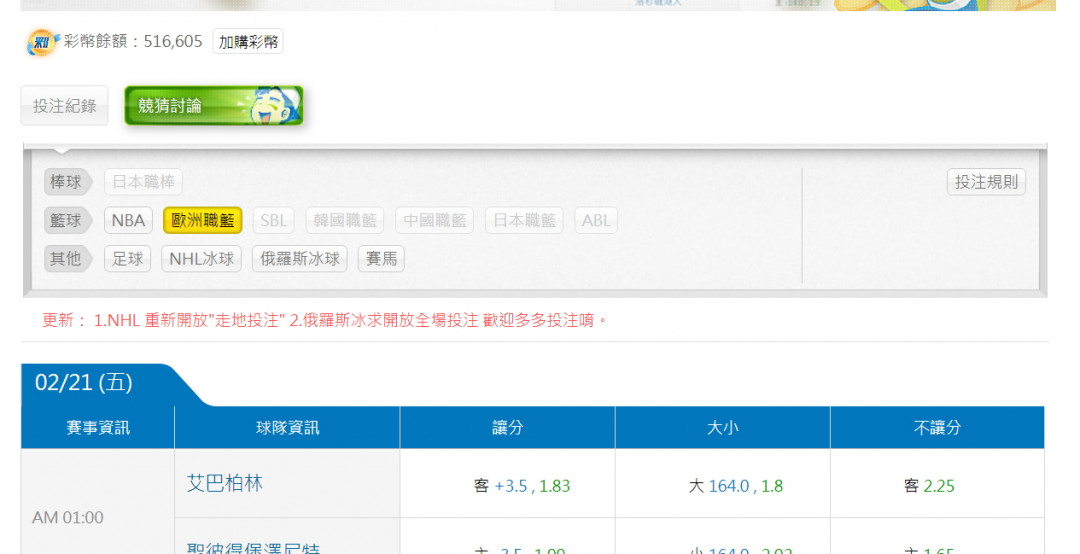Bet on 客 +3.5 spread at 1.83
1080x554 pixels.
[522, 486]
